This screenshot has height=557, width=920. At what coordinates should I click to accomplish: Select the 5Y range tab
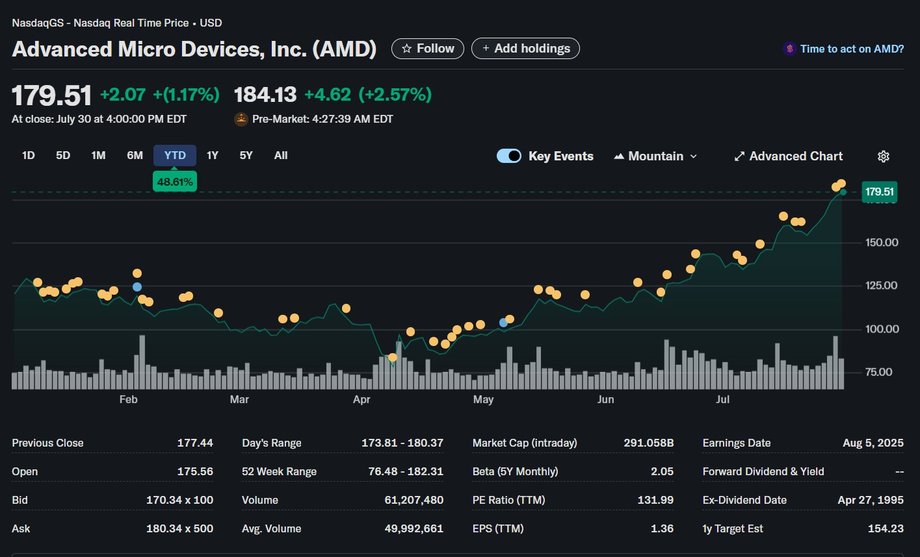246,156
